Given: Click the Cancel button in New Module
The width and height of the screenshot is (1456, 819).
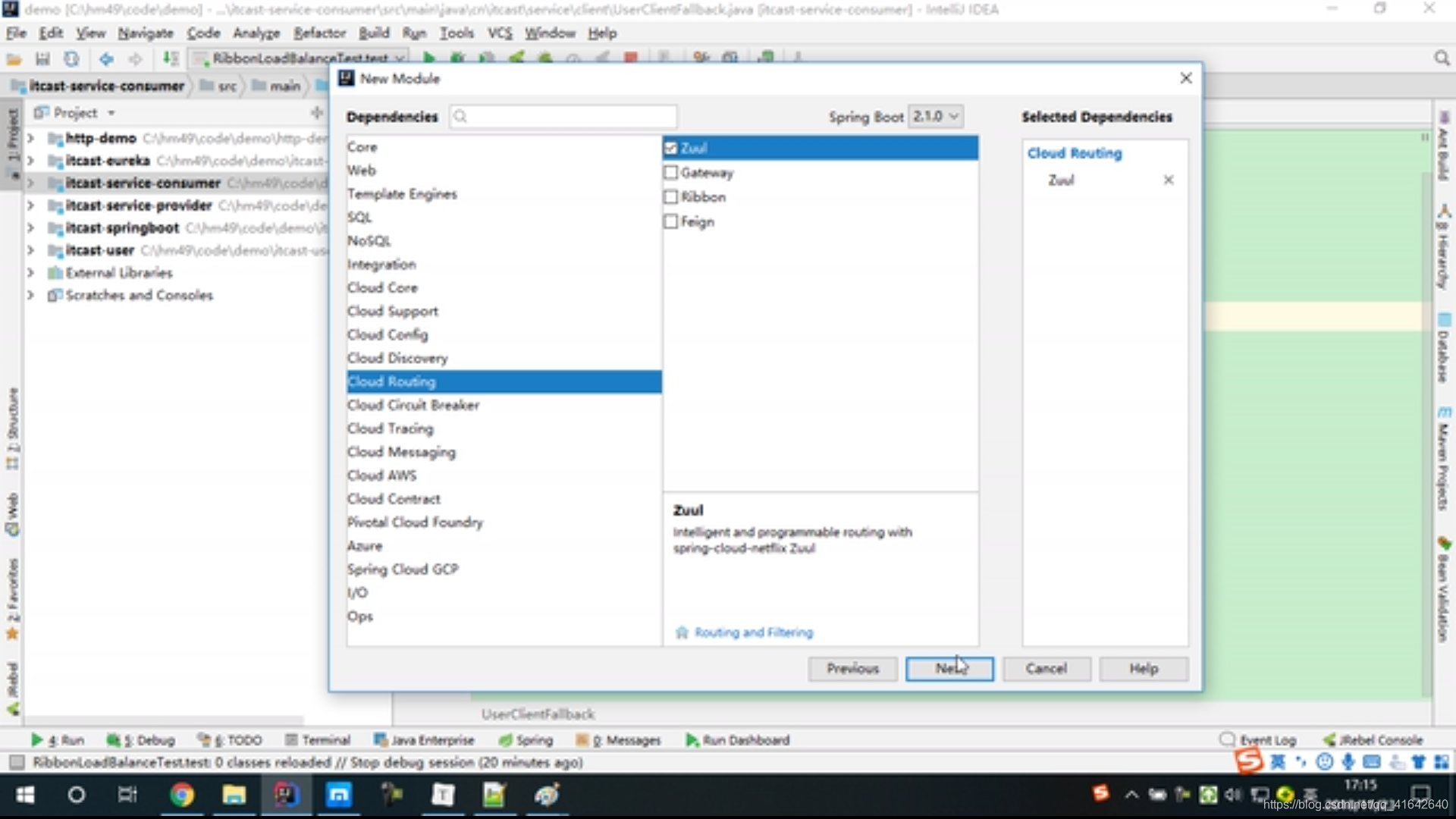Looking at the screenshot, I should pyautogui.click(x=1046, y=669).
